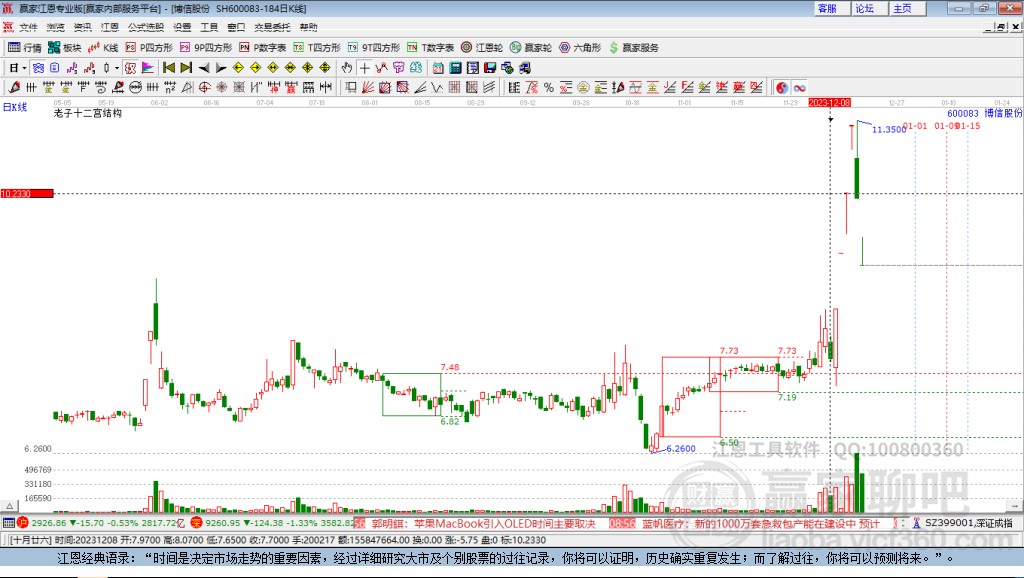Click the red 10.2330 price marker
The width and height of the screenshot is (1024, 578).
[27, 193]
